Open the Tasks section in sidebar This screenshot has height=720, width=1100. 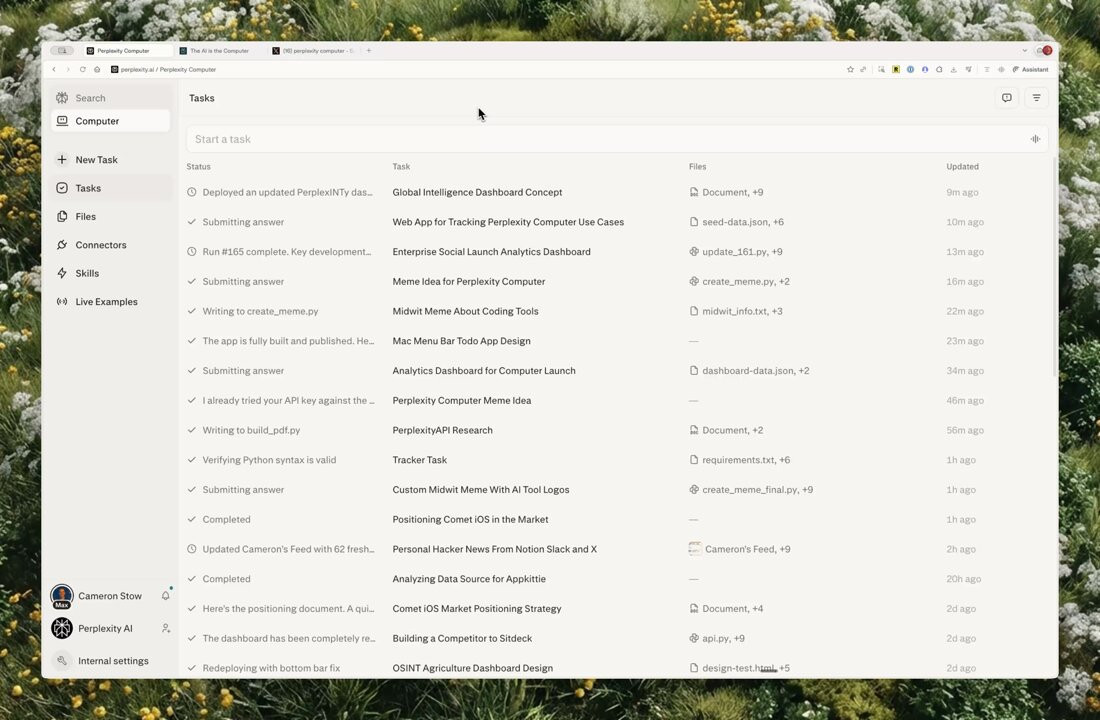coord(110,188)
